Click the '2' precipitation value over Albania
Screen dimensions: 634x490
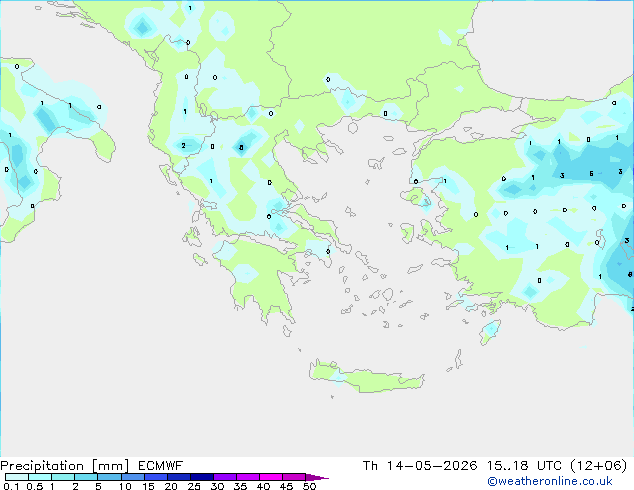(184, 146)
